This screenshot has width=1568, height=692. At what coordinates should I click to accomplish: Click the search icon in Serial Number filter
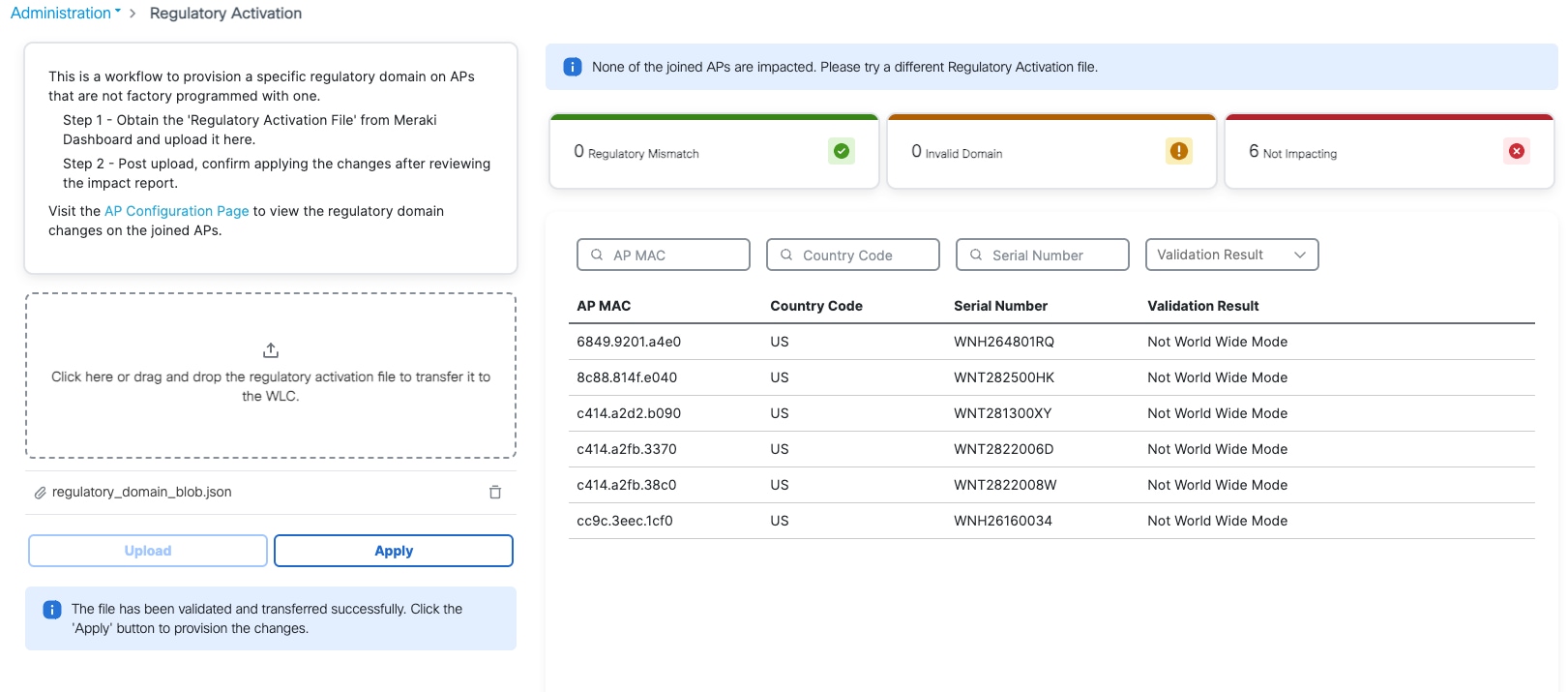point(976,255)
